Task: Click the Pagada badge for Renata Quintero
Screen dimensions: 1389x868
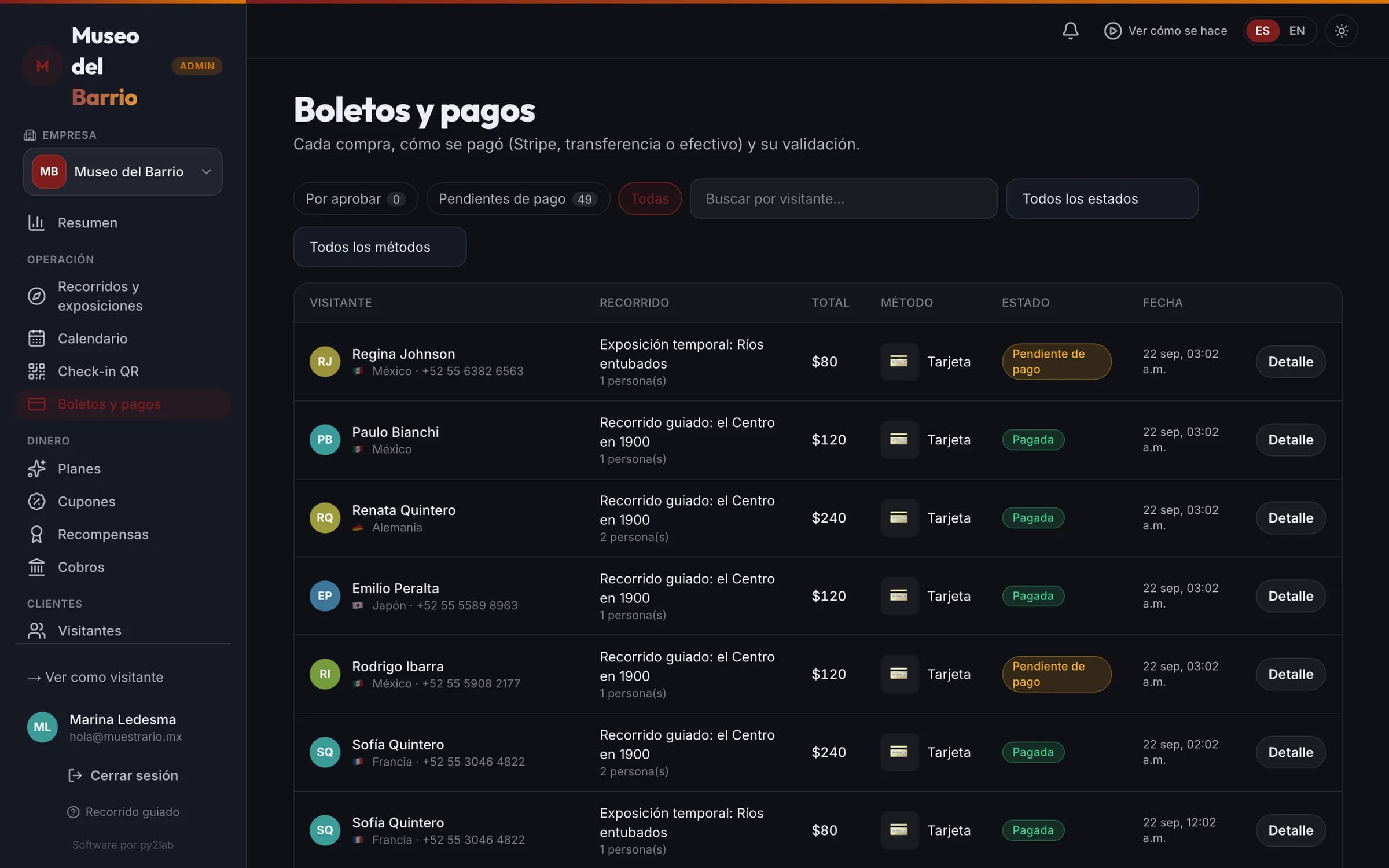Action: click(1032, 518)
